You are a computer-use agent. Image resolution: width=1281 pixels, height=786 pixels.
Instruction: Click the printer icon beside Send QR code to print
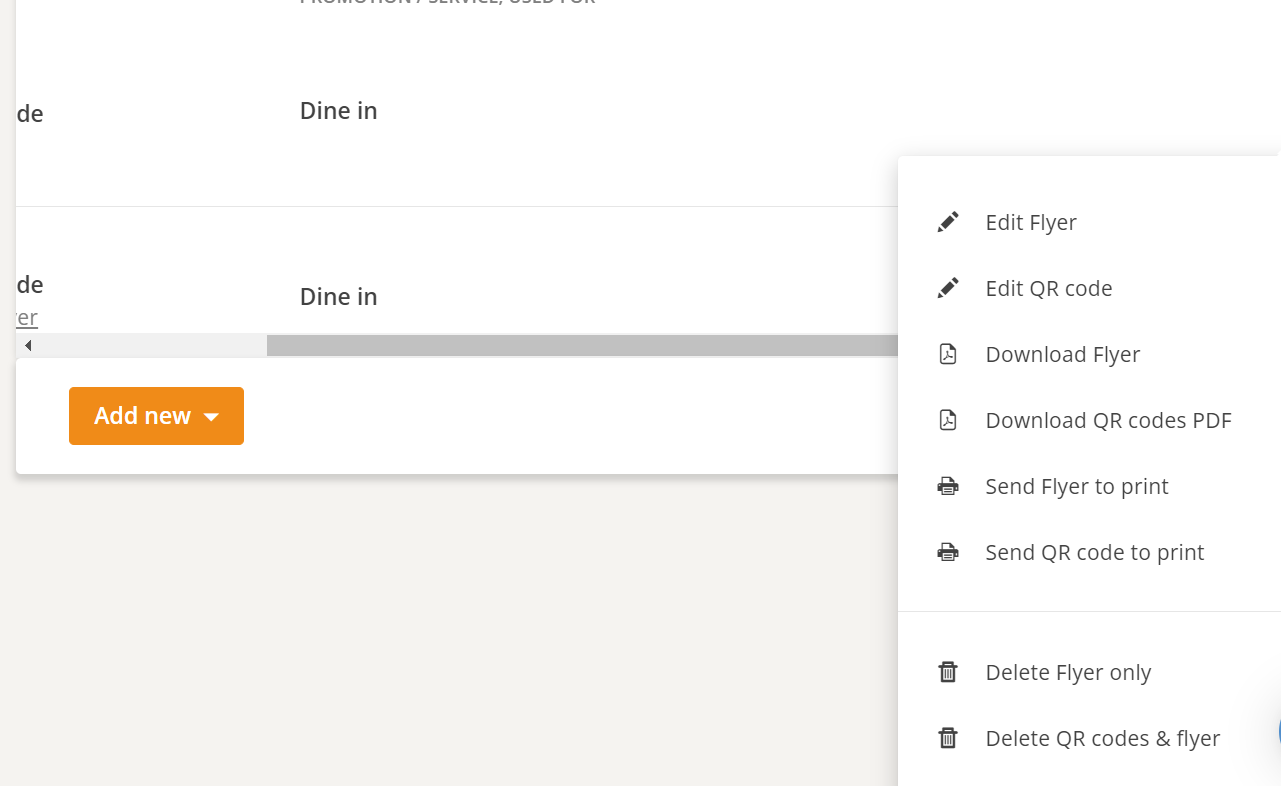(x=948, y=552)
